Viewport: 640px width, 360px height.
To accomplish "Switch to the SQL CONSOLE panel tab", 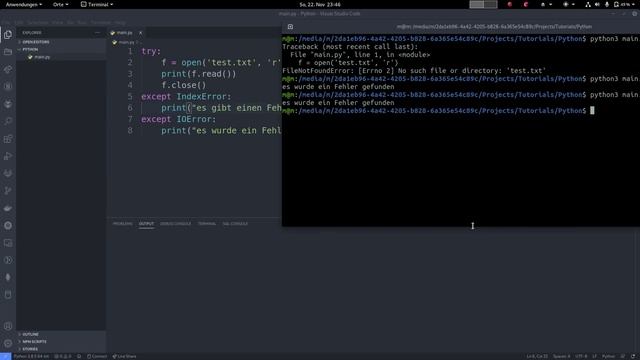I will 235,224.
